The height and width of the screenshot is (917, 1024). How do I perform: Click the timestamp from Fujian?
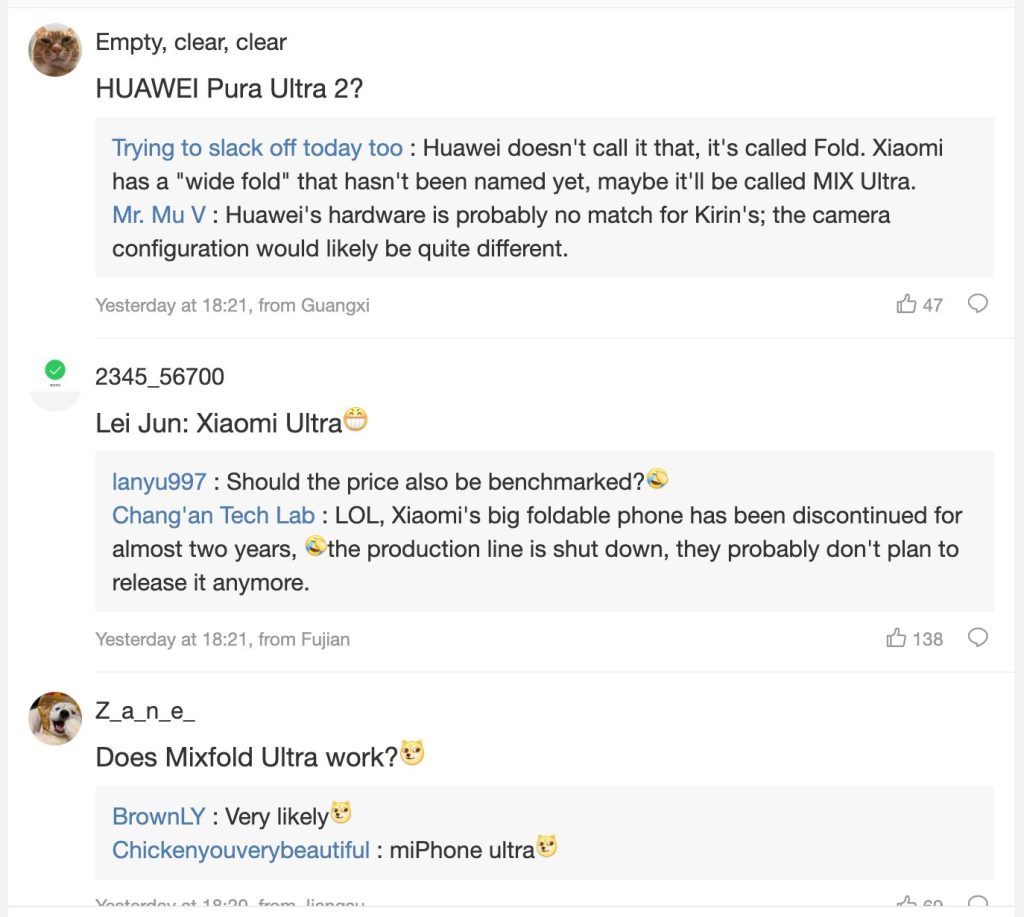point(222,639)
